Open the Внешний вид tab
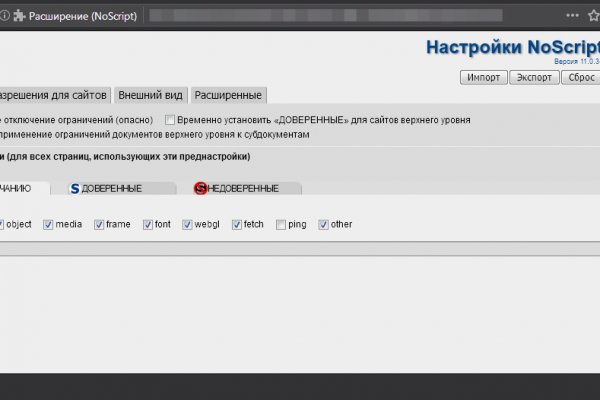600x400 pixels. point(150,95)
